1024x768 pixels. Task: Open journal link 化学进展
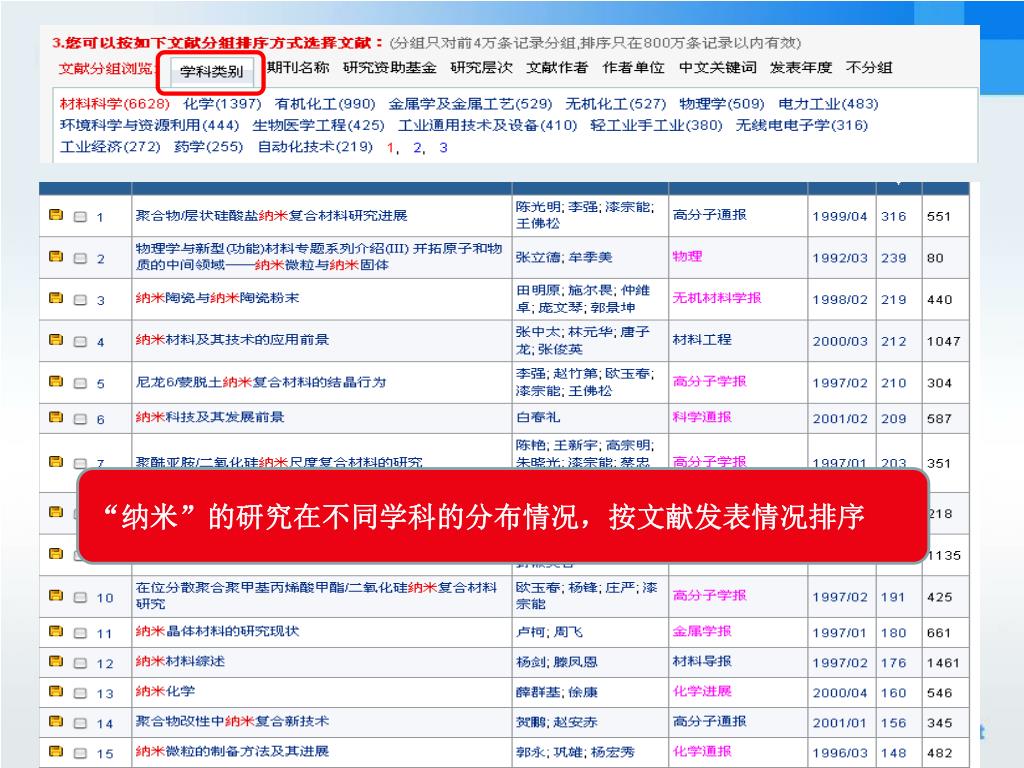(702, 691)
